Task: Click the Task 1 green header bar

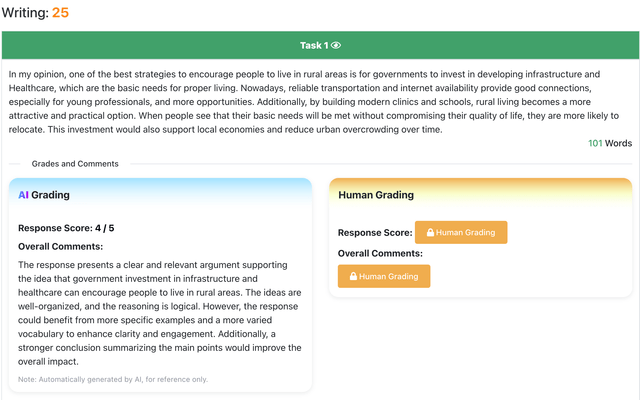Action: 200,46
